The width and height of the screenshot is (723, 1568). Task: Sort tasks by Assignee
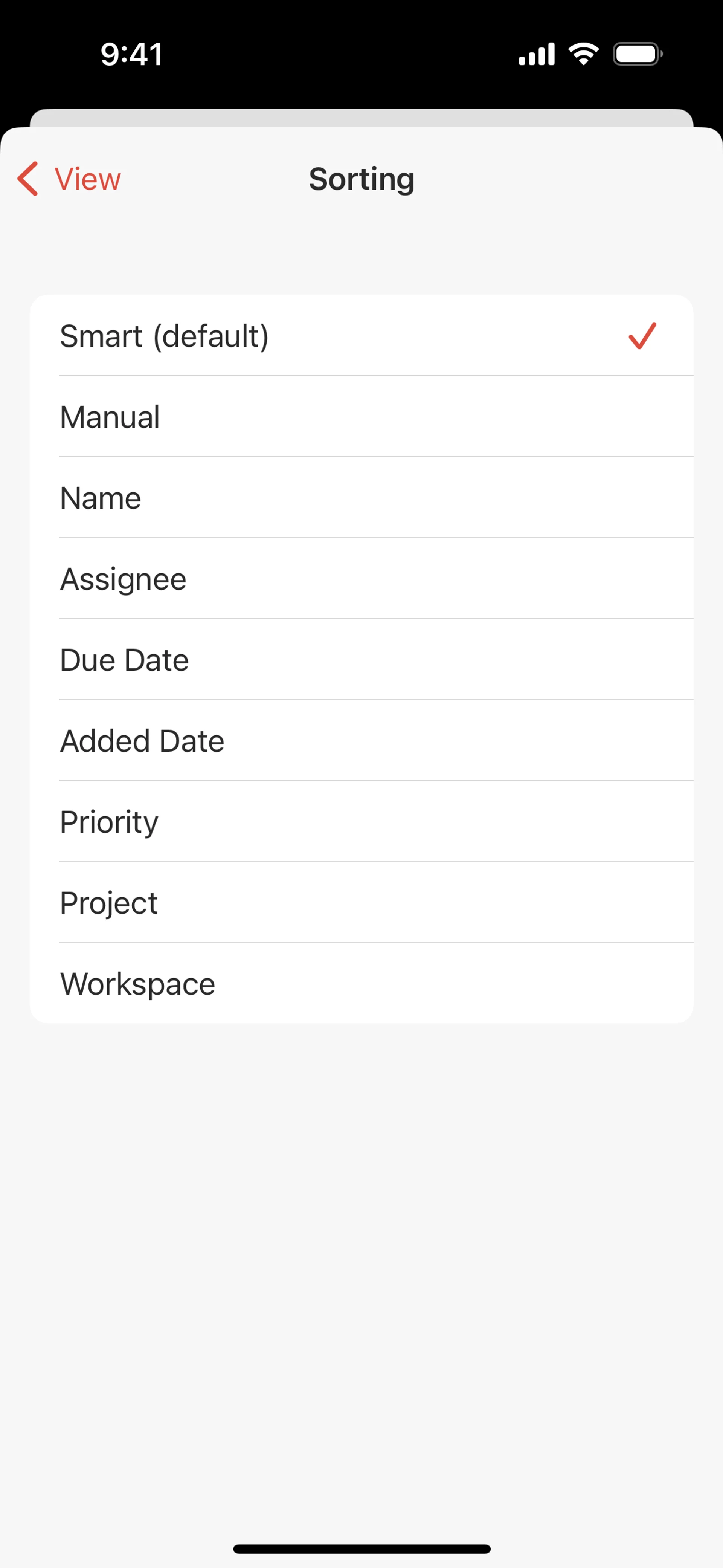pos(124,579)
